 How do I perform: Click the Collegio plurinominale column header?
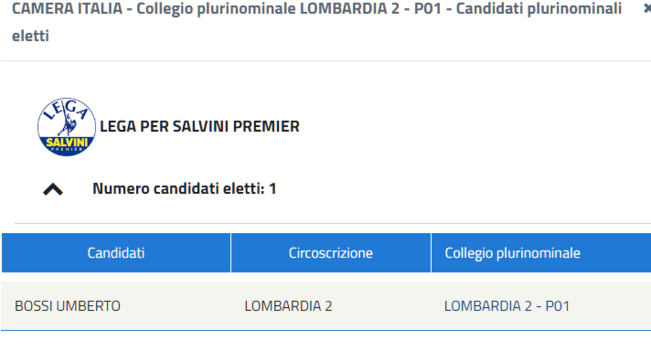pos(512,253)
